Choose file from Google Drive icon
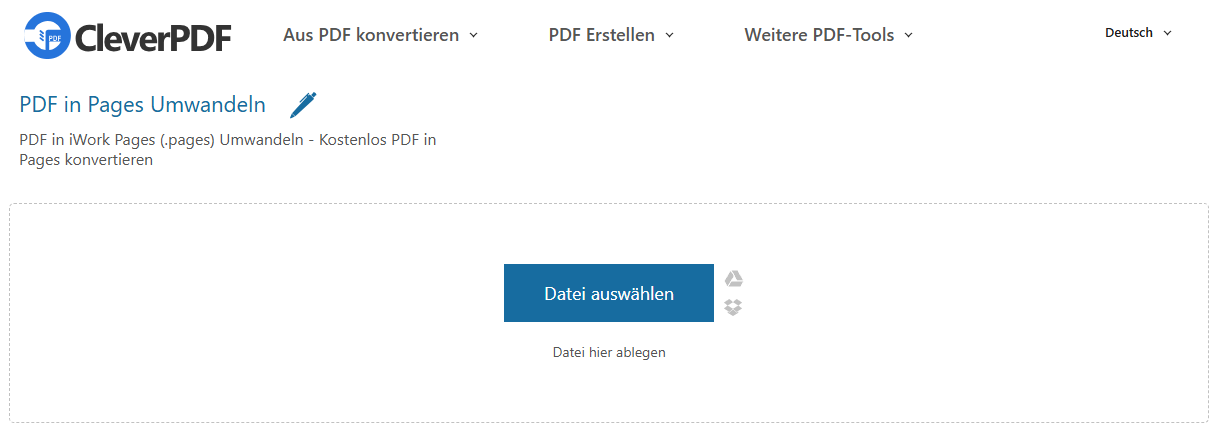The width and height of the screenshot is (1225, 434). click(x=734, y=279)
